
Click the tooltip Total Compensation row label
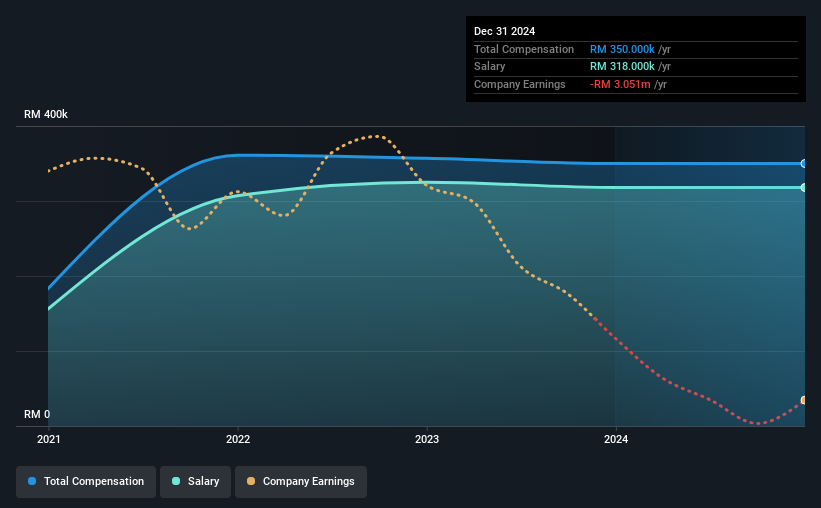(x=524, y=49)
